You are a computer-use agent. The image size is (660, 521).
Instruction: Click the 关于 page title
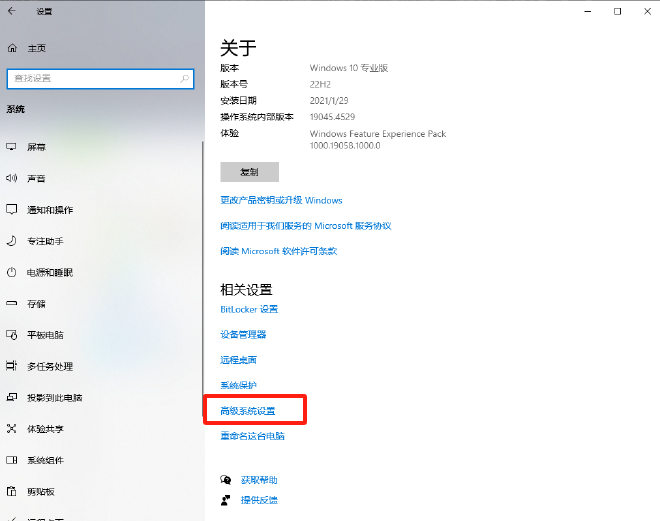click(x=238, y=48)
